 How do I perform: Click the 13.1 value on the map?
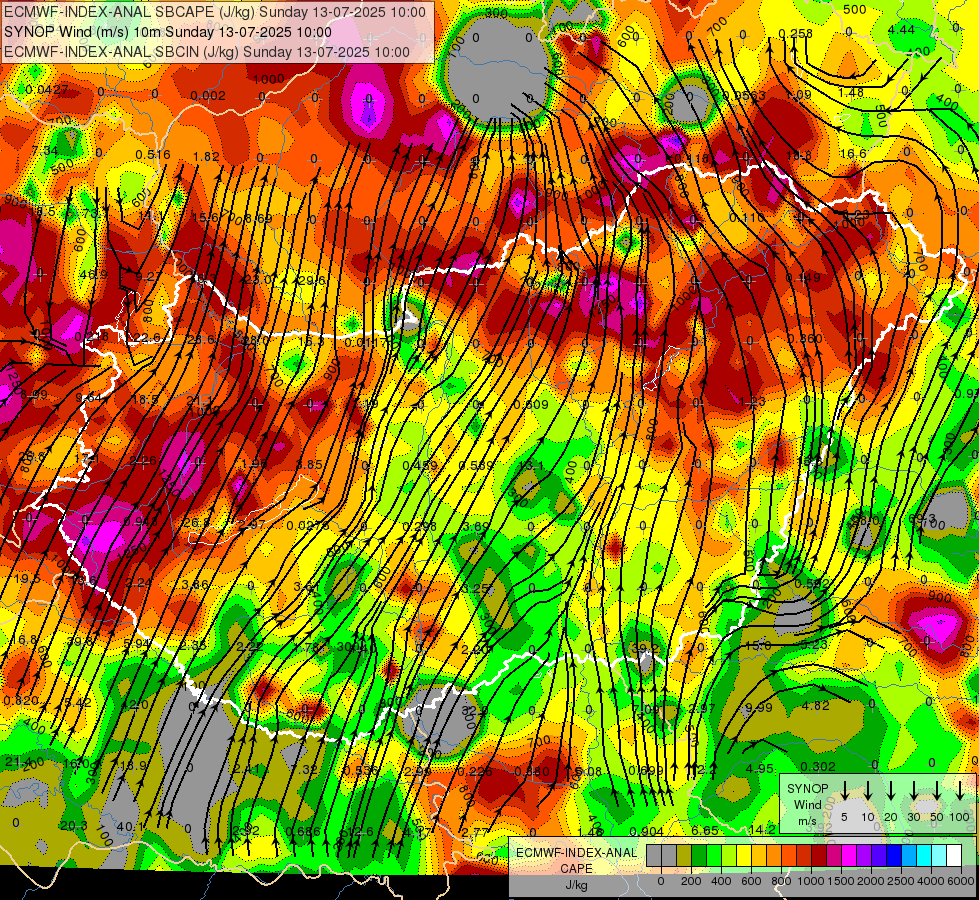531,465
